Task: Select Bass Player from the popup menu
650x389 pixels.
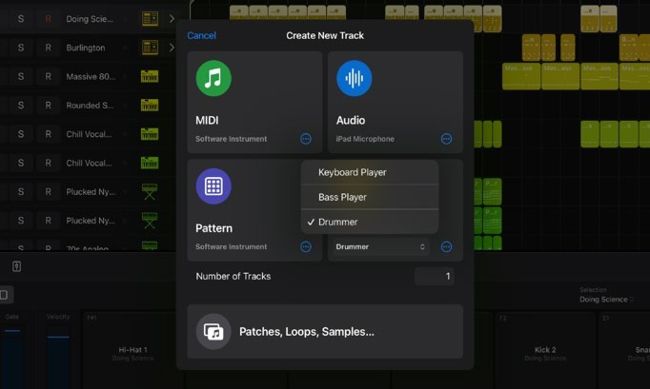Action: [x=369, y=197]
